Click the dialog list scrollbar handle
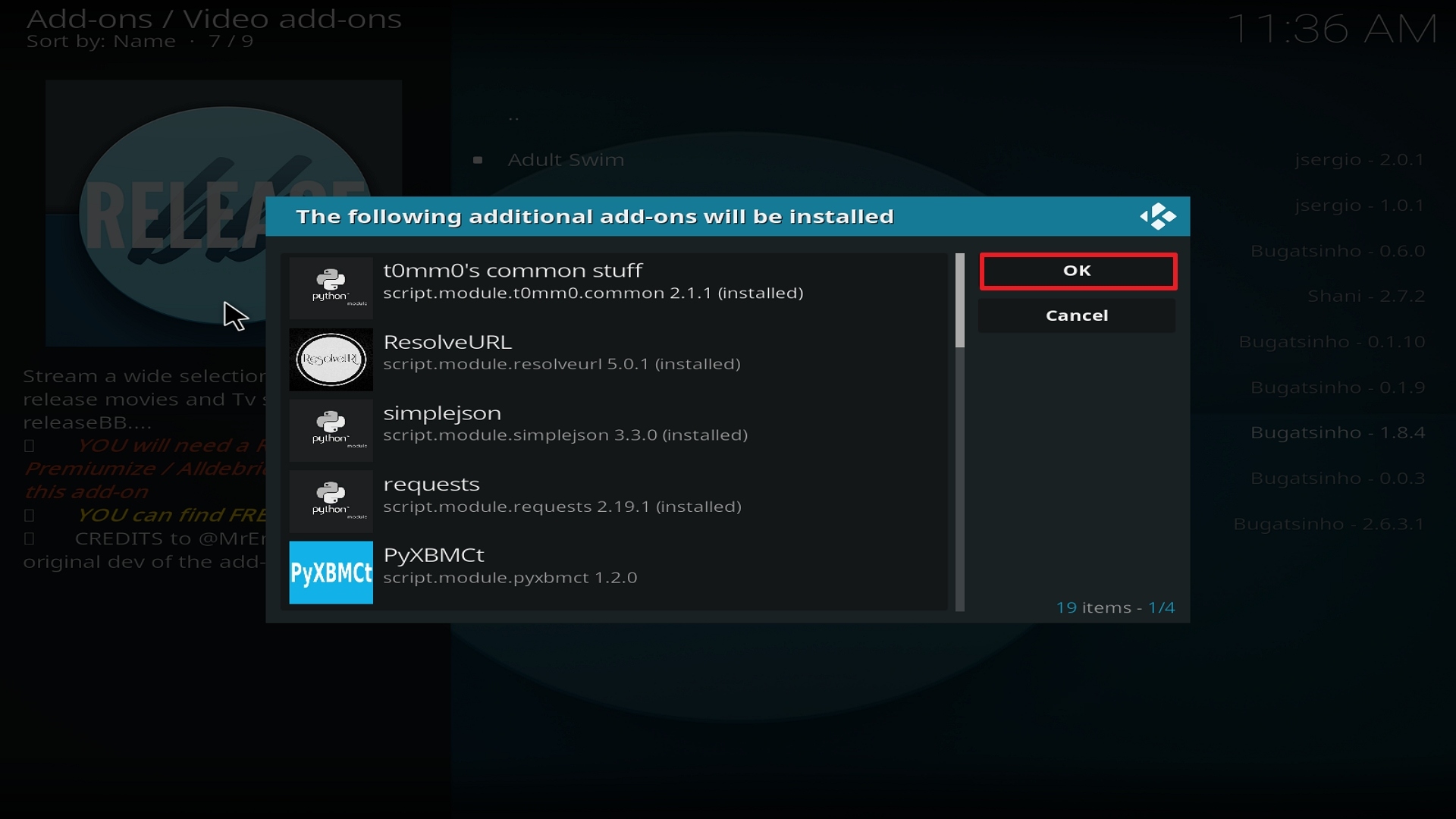1456x819 pixels. (960, 300)
